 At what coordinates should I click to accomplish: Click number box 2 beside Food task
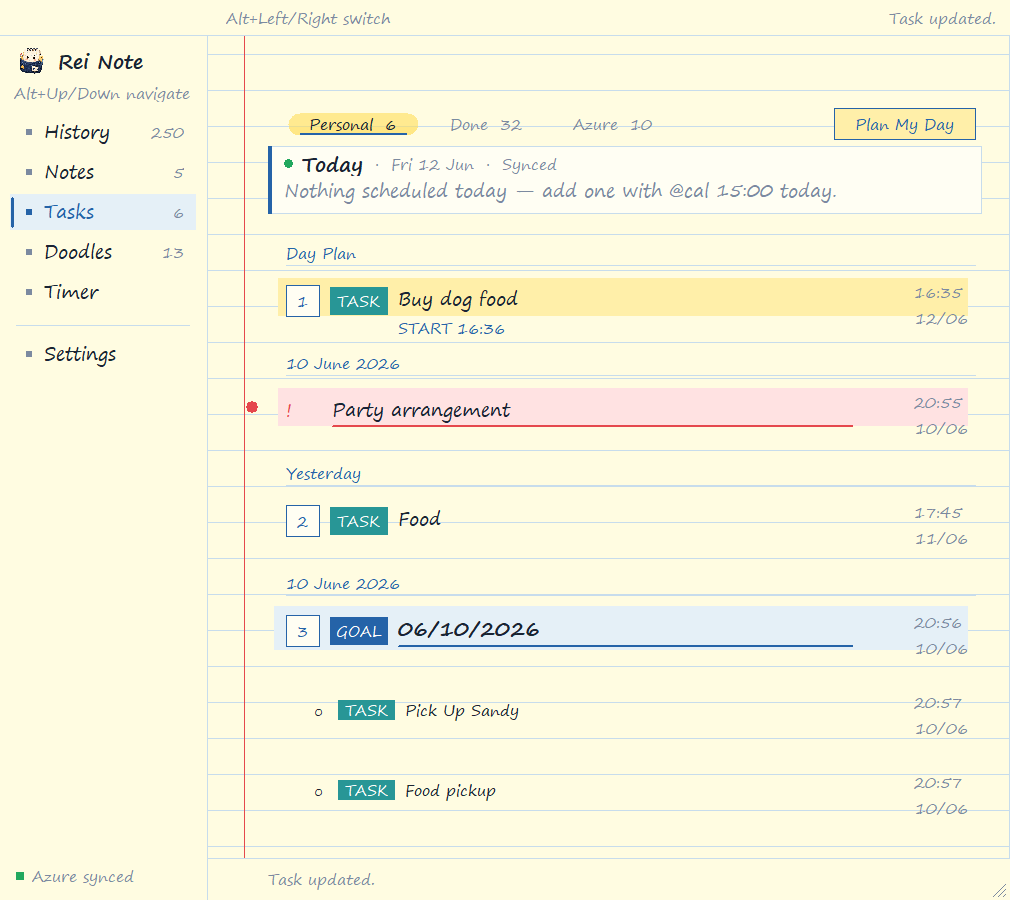click(x=303, y=522)
